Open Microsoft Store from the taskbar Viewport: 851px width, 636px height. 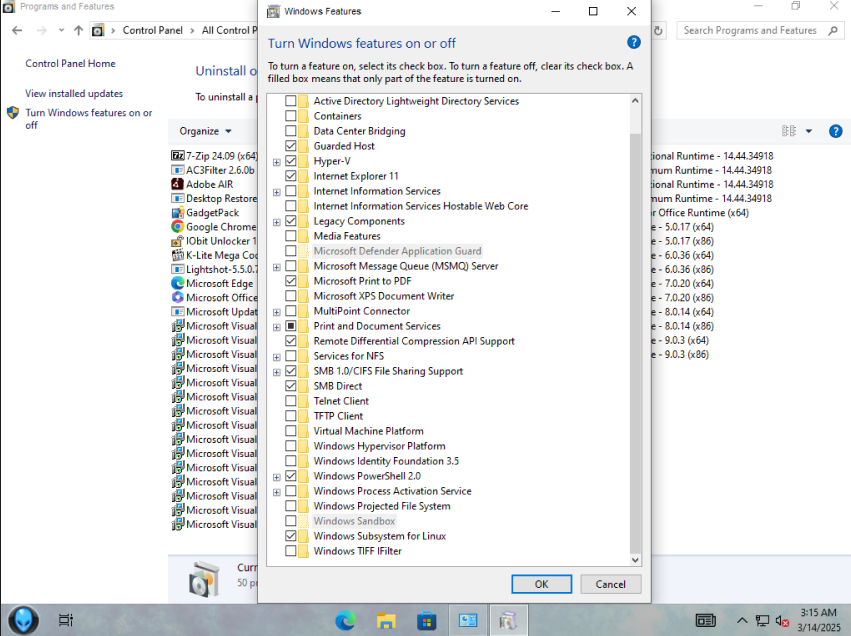pyautogui.click(x=427, y=620)
